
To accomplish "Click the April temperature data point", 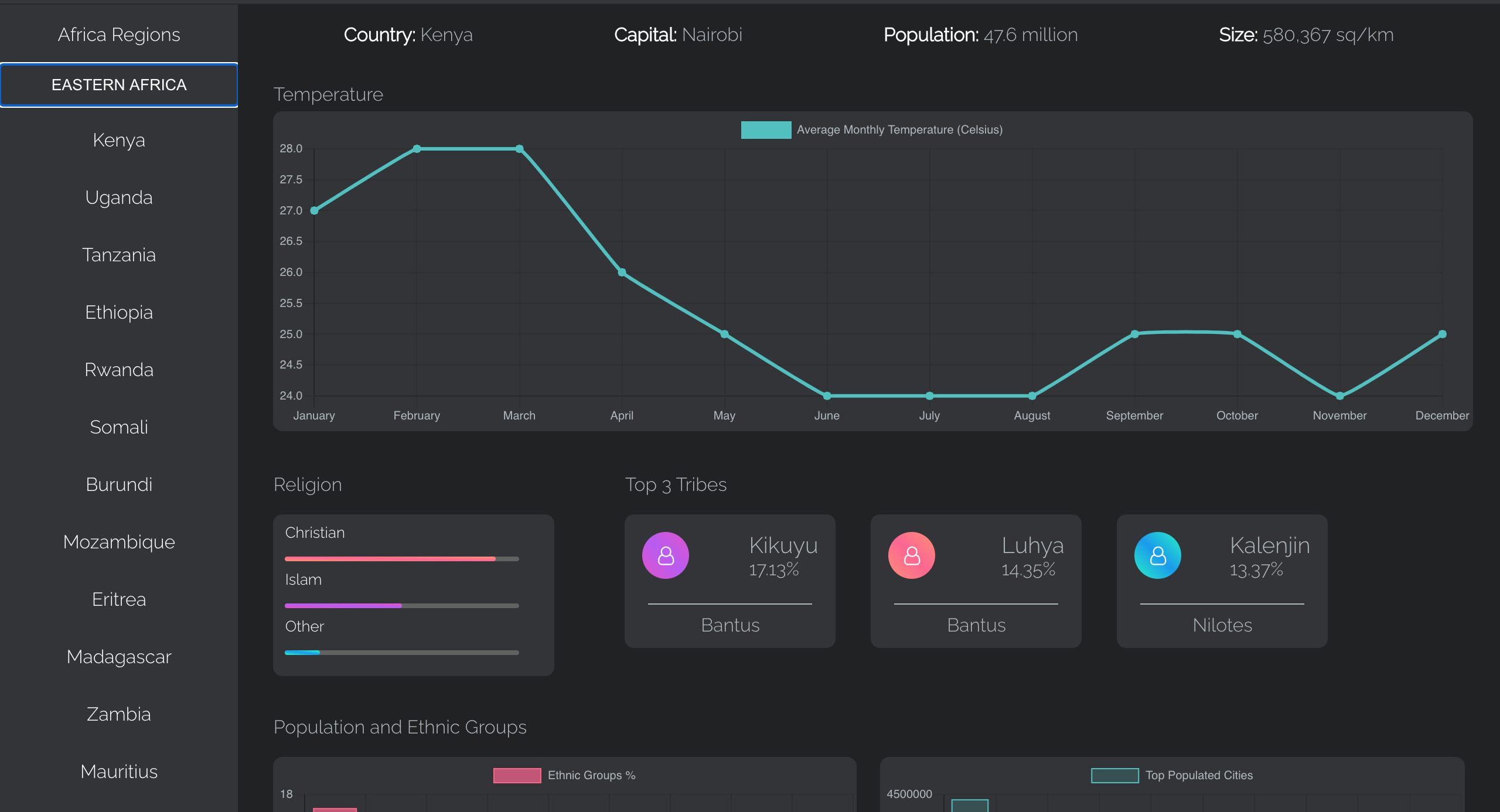I will point(622,272).
